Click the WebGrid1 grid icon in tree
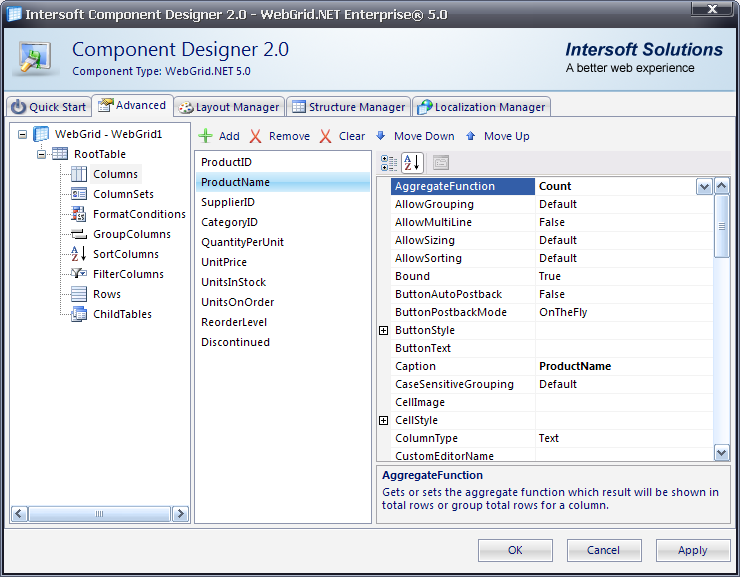This screenshot has height=577, width=740. (41, 134)
